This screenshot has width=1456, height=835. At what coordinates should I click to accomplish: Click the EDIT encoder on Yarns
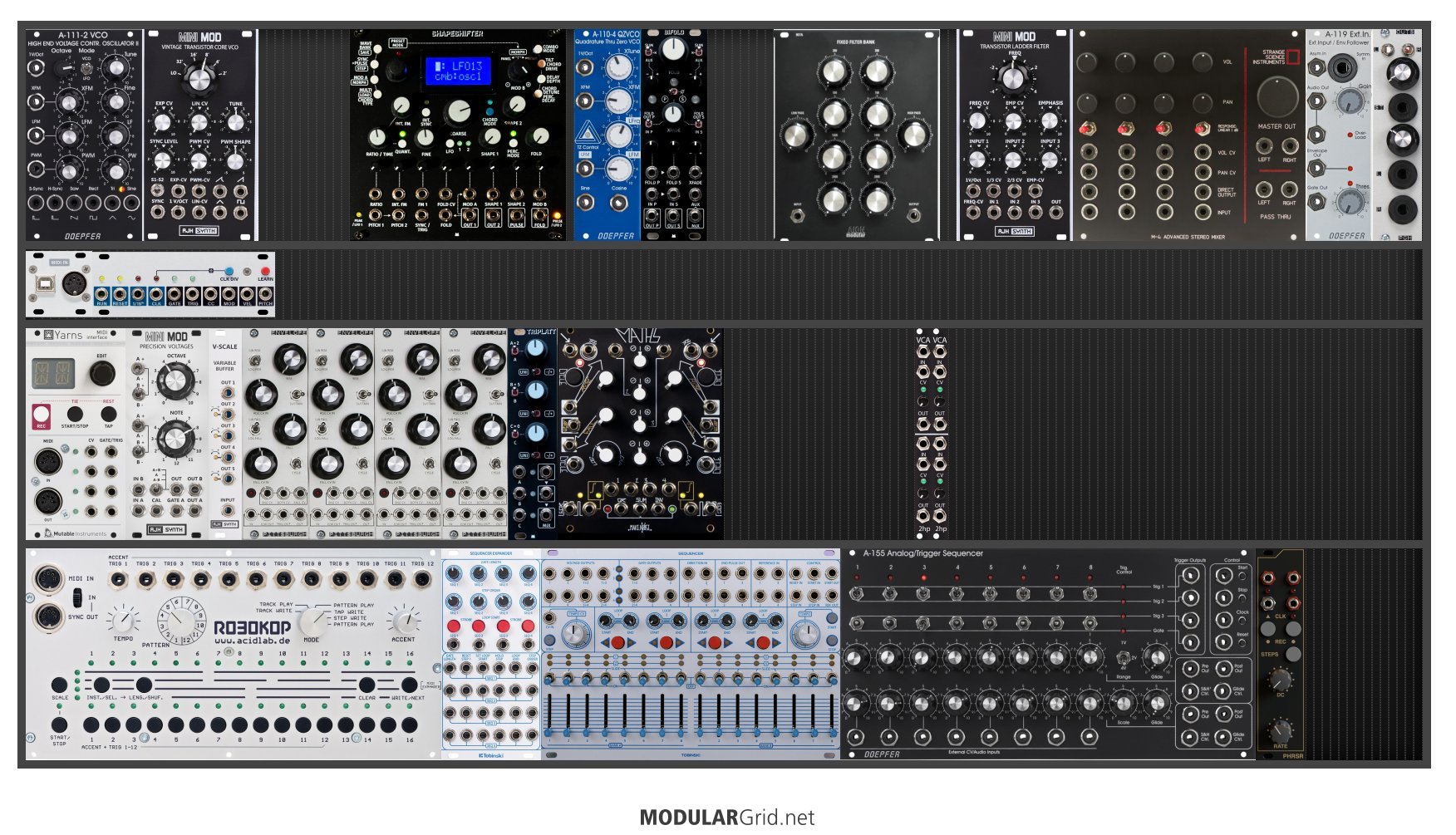(x=102, y=374)
